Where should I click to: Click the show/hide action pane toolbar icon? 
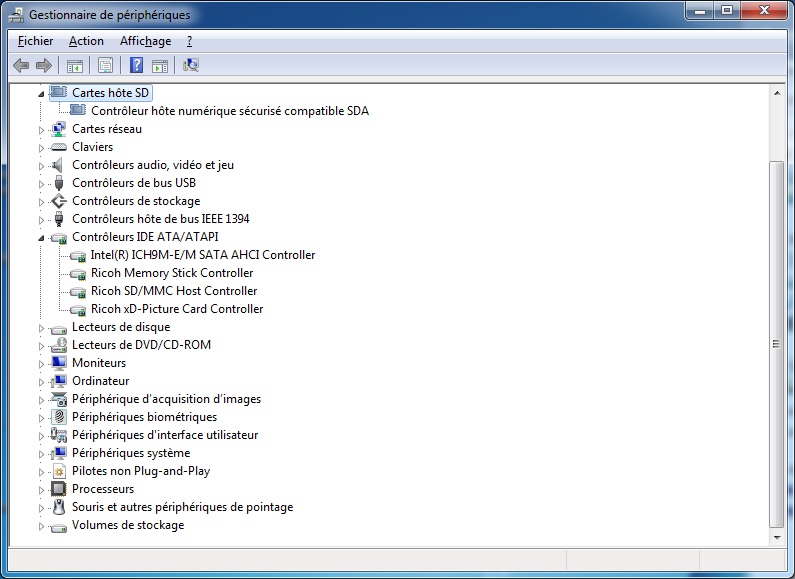160,66
